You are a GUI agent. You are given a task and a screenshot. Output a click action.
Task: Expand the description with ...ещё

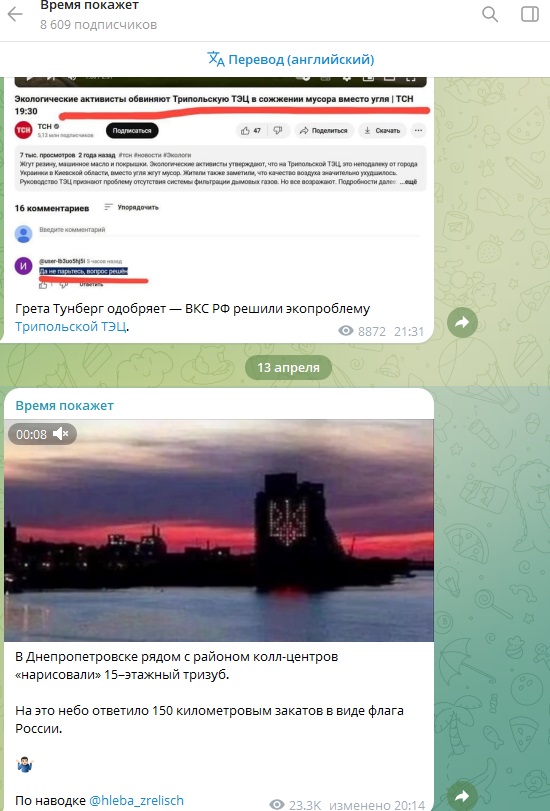(408, 182)
